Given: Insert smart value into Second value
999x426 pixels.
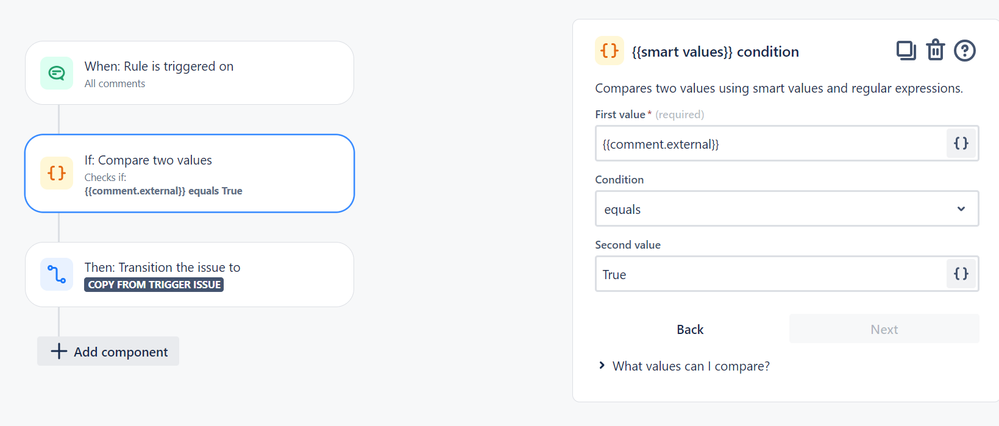Looking at the screenshot, I should click(960, 274).
